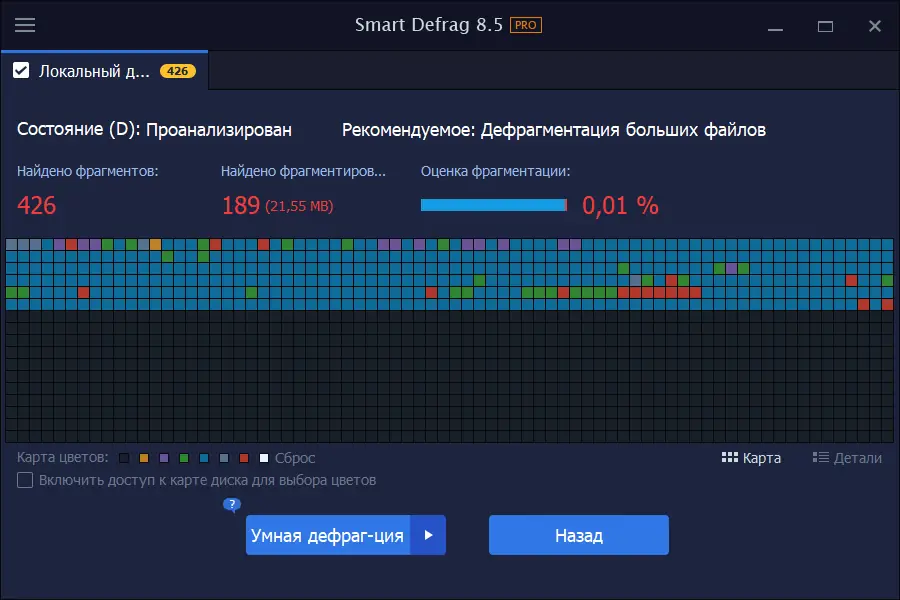Click the PRO badge in the title bar

click(x=525, y=25)
